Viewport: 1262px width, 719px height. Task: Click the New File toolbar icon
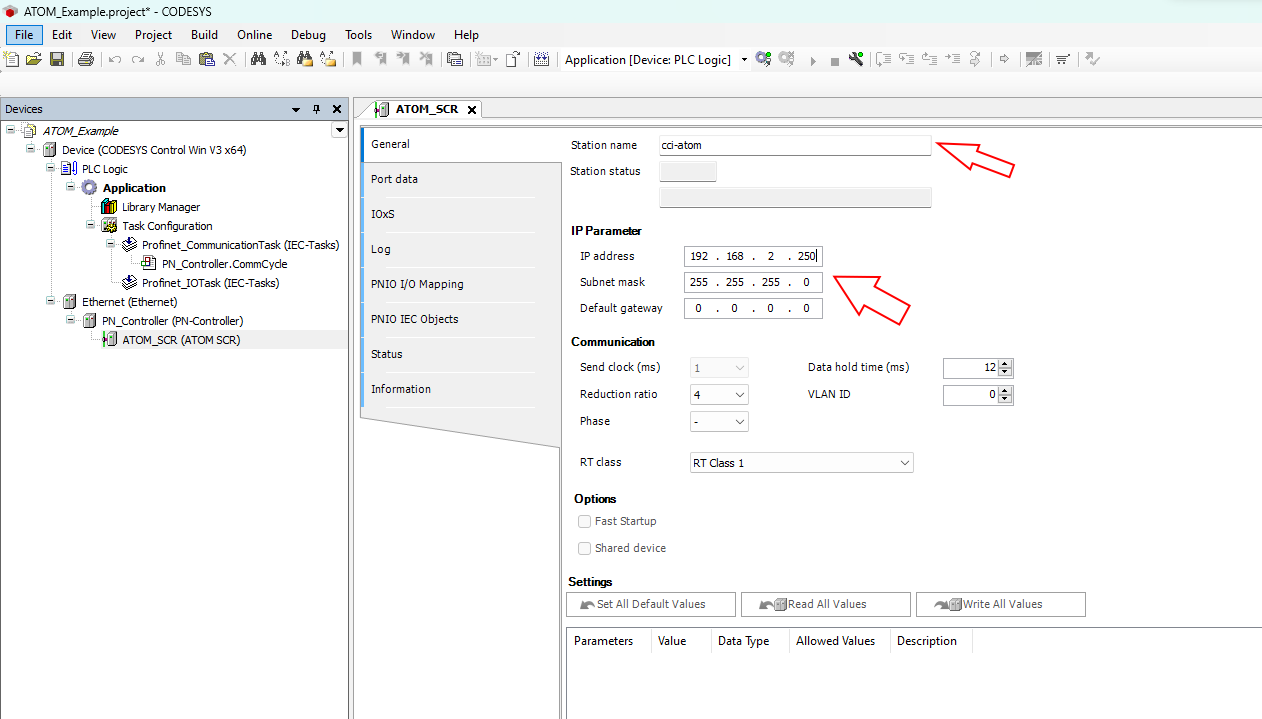(x=12, y=60)
